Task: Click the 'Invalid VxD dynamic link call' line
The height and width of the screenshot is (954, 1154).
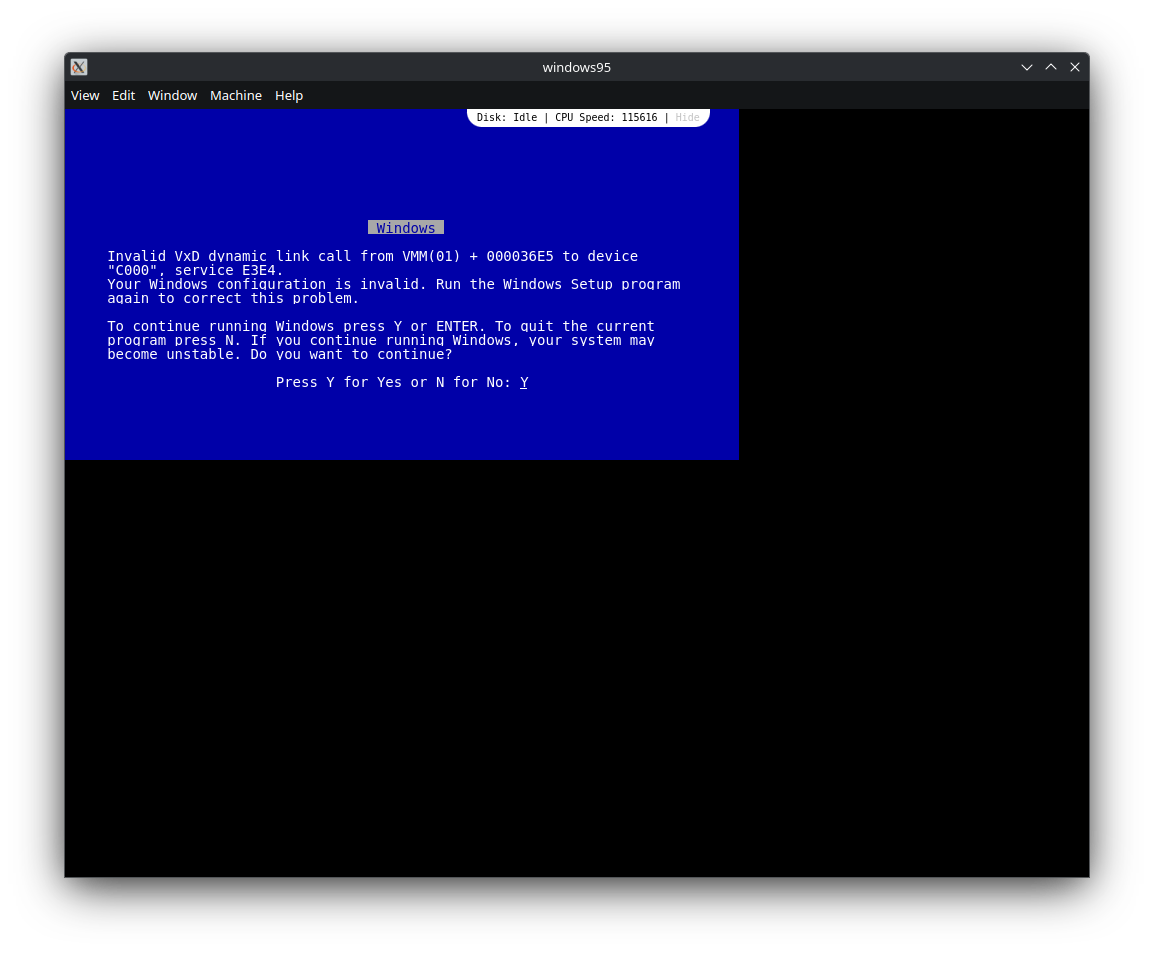Action: click(372, 256)
